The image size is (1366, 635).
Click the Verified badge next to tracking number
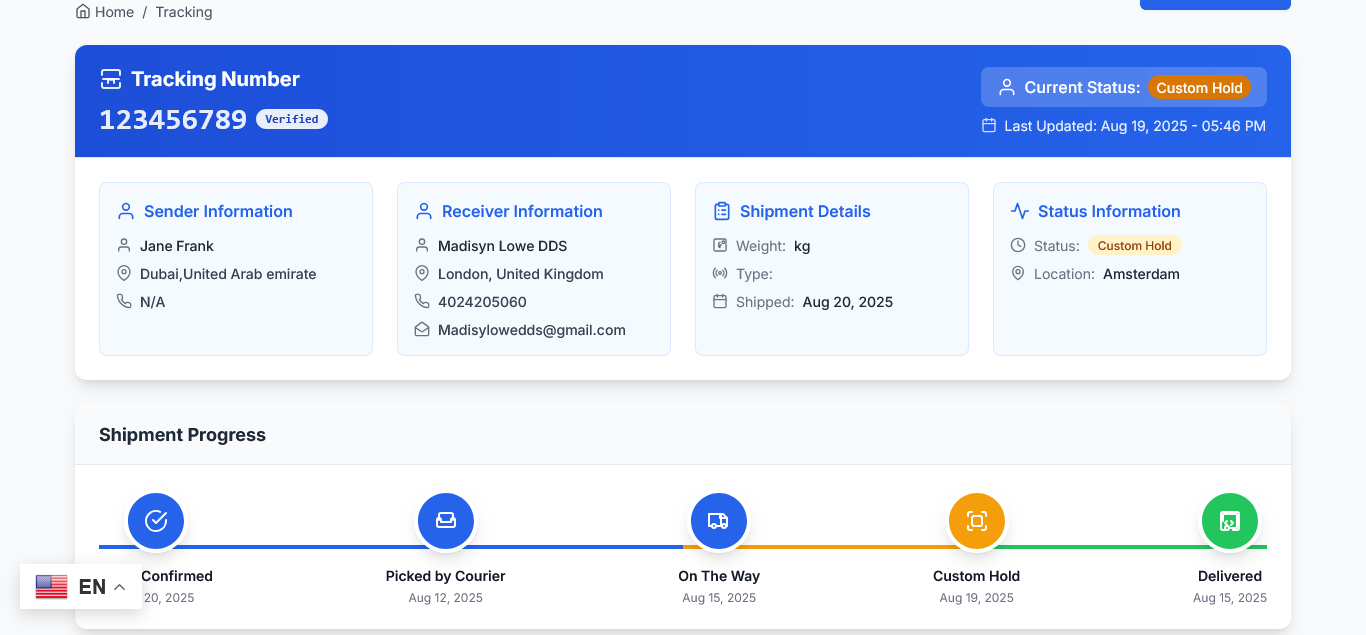coord(292,119)
